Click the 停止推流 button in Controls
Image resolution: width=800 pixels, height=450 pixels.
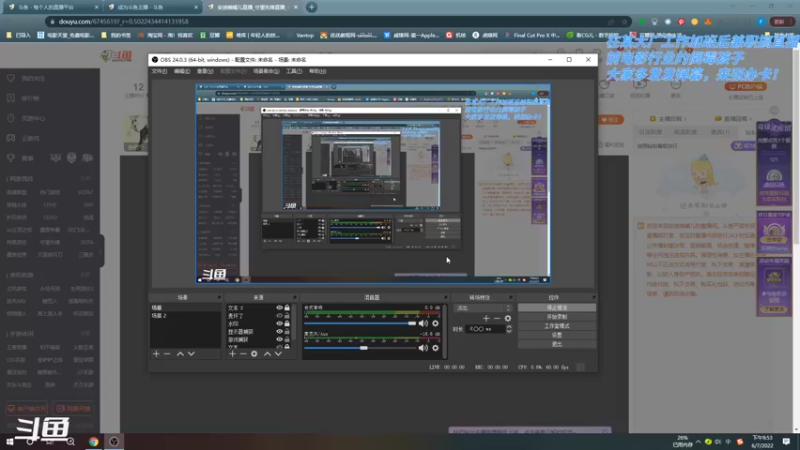tap(557, 308)
